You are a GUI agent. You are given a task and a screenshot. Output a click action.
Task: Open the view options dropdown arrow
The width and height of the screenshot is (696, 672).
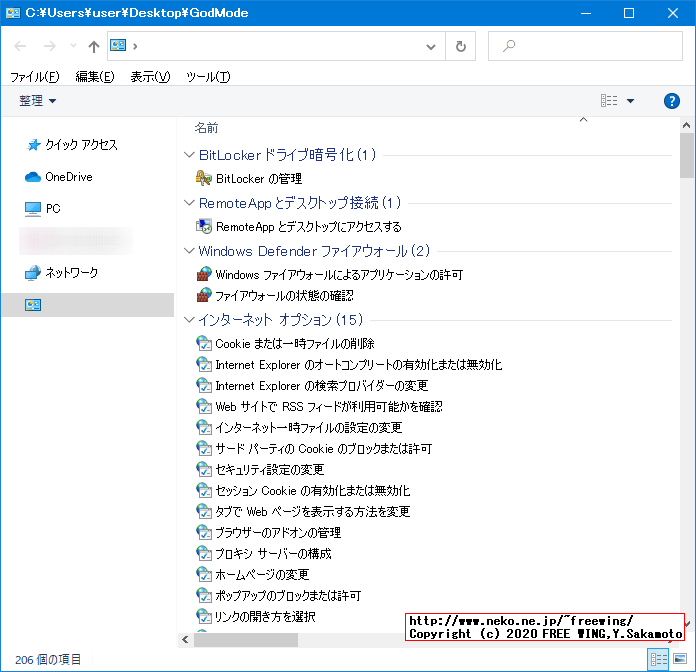[630, 101]
